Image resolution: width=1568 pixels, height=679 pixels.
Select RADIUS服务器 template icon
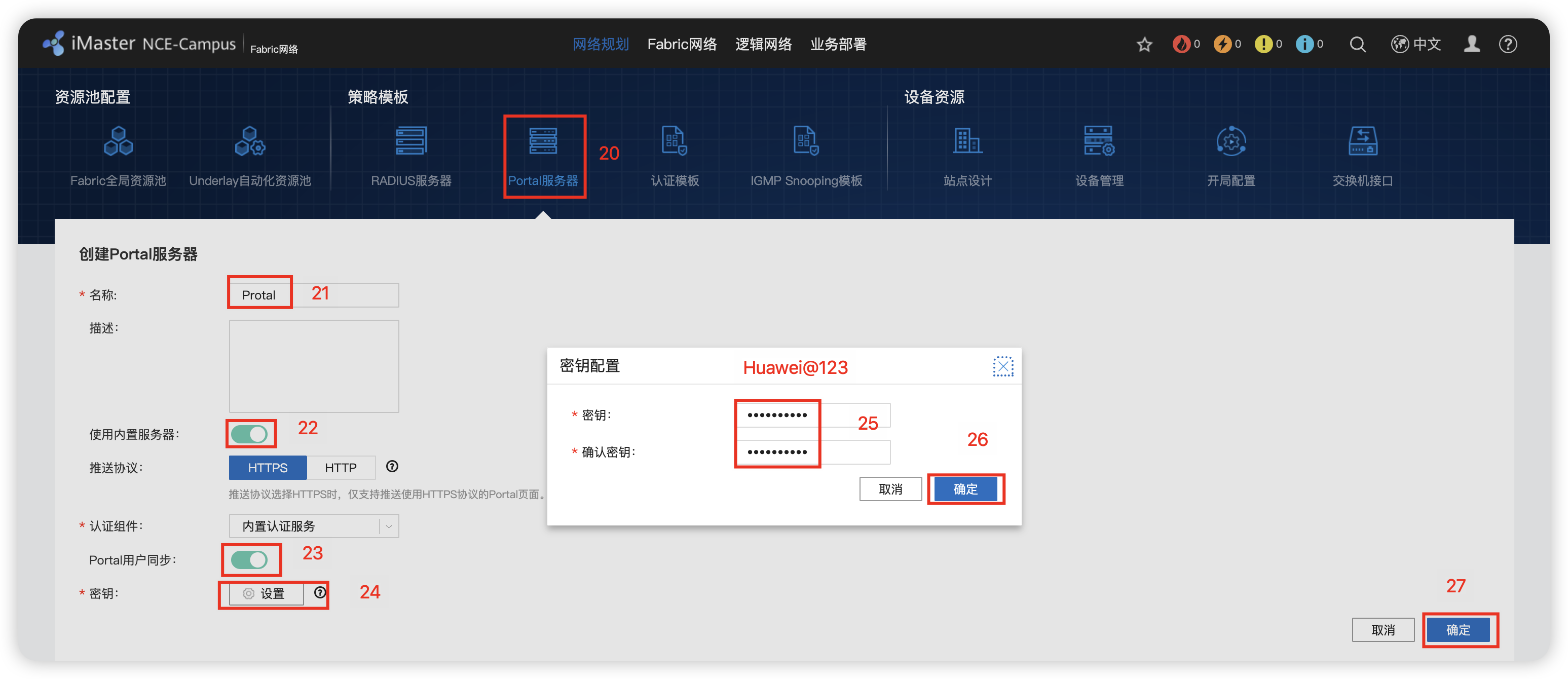(411, 141)
